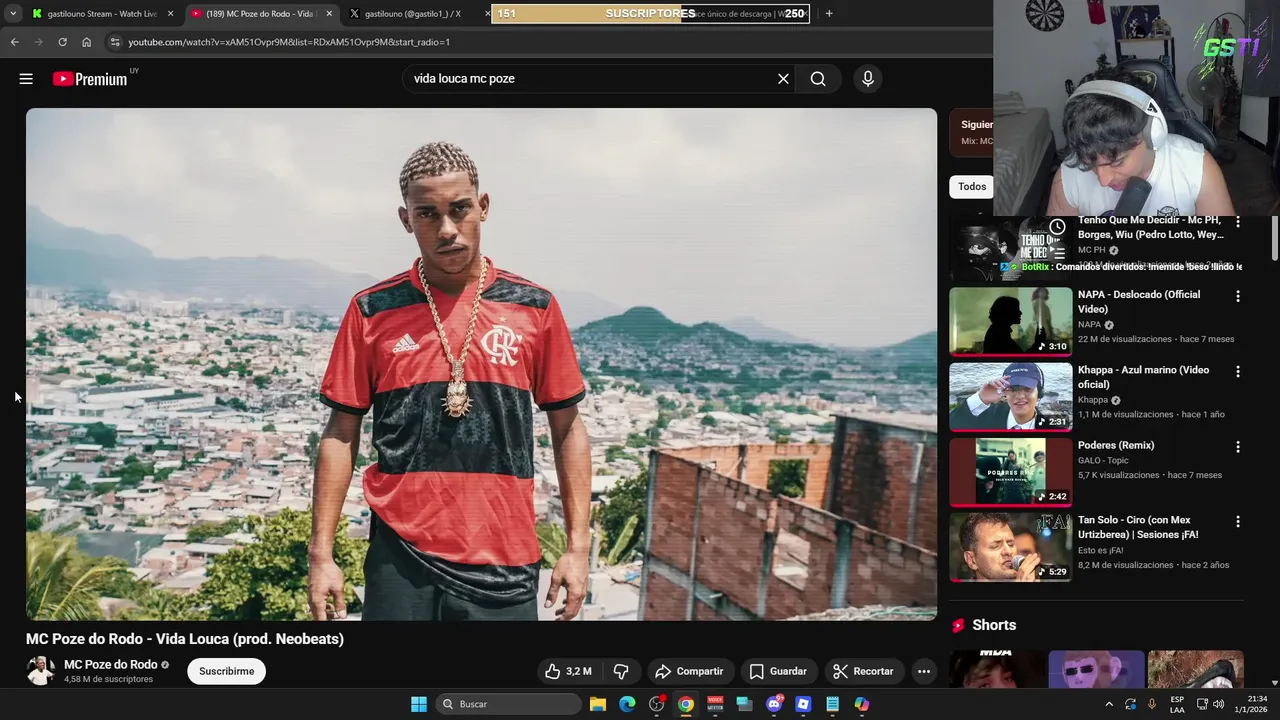Open options menu for Tan Solo - Ciro
The height and width of the screenshot is (720, 1280).
1238,521
